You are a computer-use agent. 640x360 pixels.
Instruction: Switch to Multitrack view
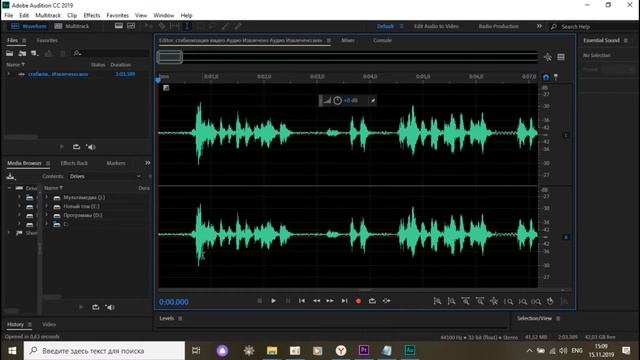coord(72,26)
